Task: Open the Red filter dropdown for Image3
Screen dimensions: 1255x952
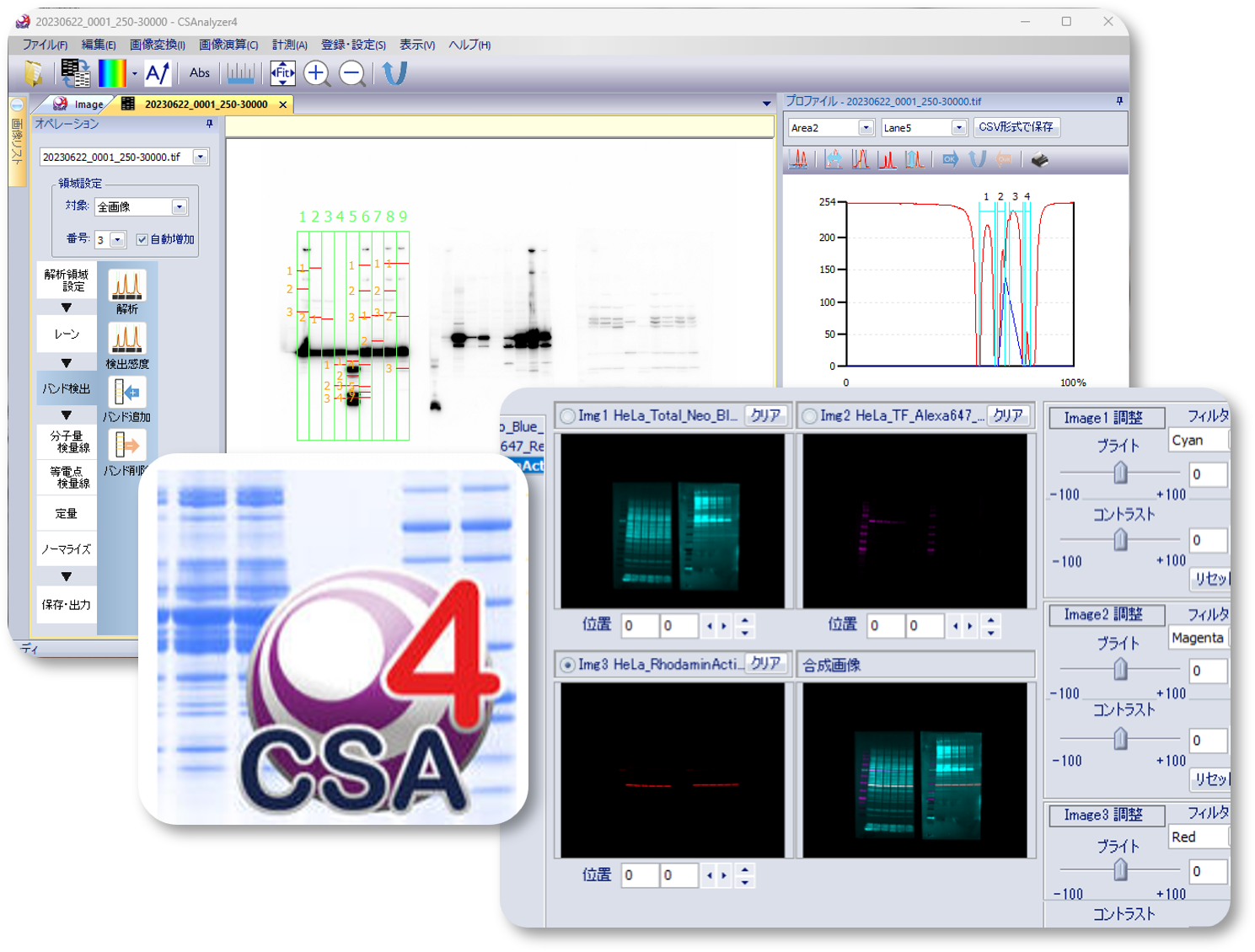Action: pyautogui.click(x=1199, y=837)
